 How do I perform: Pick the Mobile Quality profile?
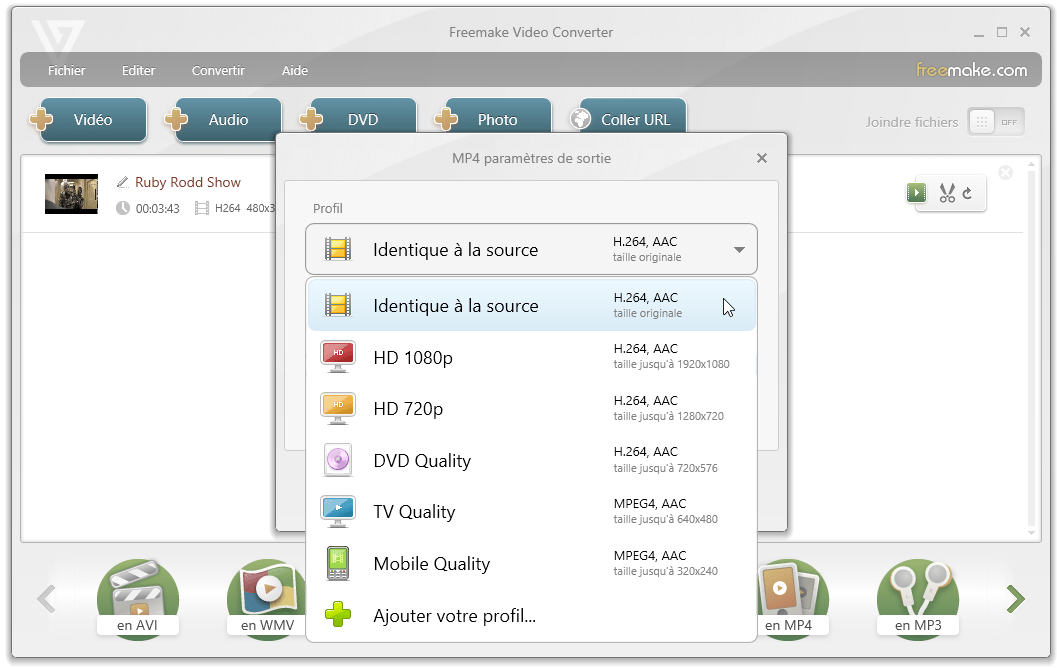(x=532, y=564)
